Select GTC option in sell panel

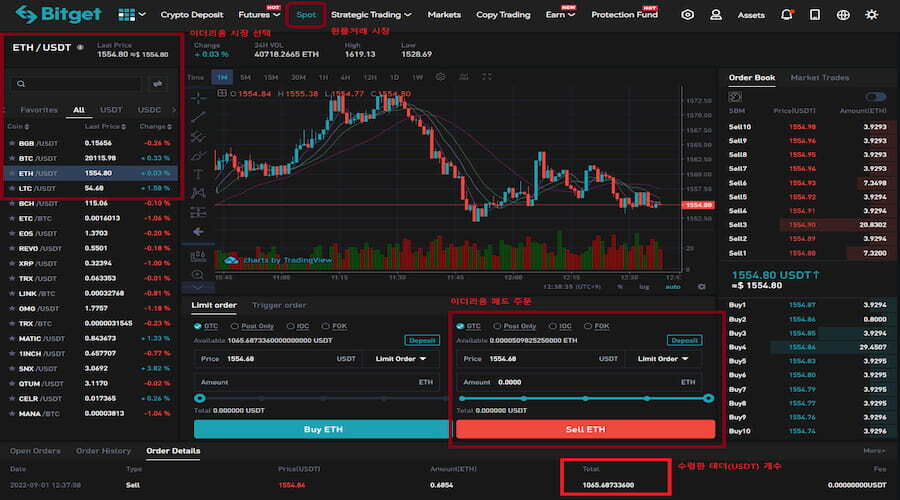(x=468, y=326)
